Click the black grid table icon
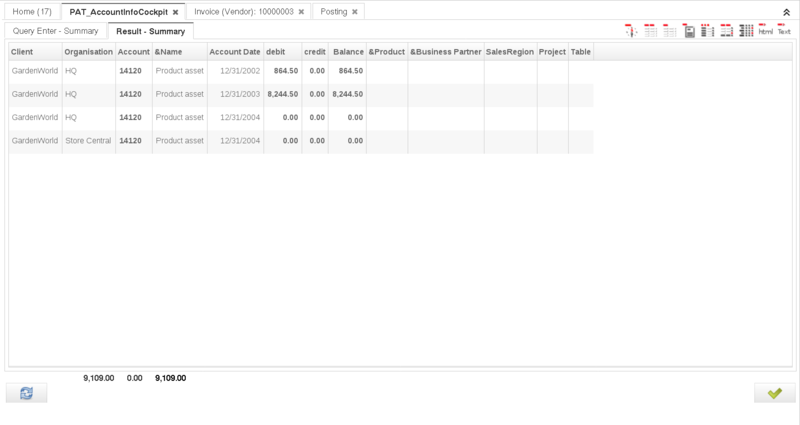The image size is (800, 425). 746,31
